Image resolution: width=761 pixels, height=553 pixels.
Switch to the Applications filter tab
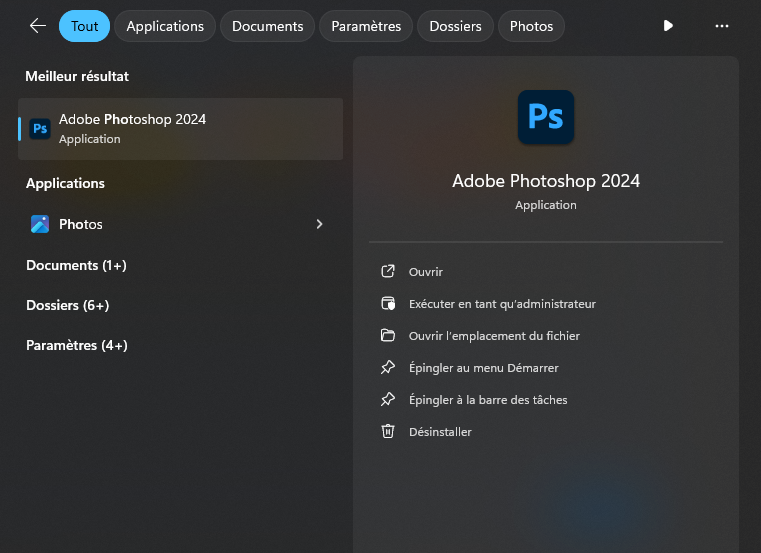point(165,26)
